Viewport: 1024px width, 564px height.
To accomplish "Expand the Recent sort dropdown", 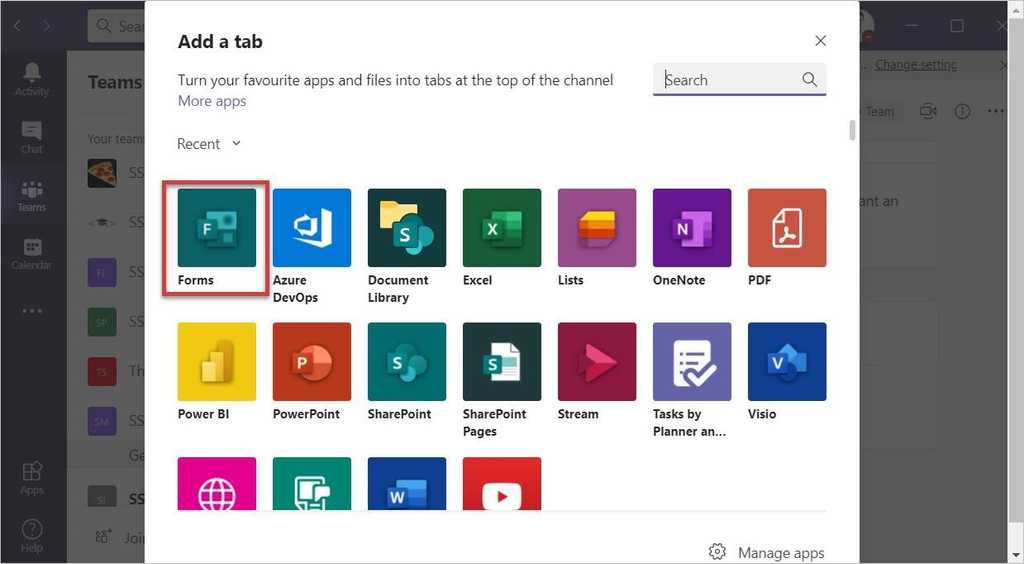I will 209,144.
